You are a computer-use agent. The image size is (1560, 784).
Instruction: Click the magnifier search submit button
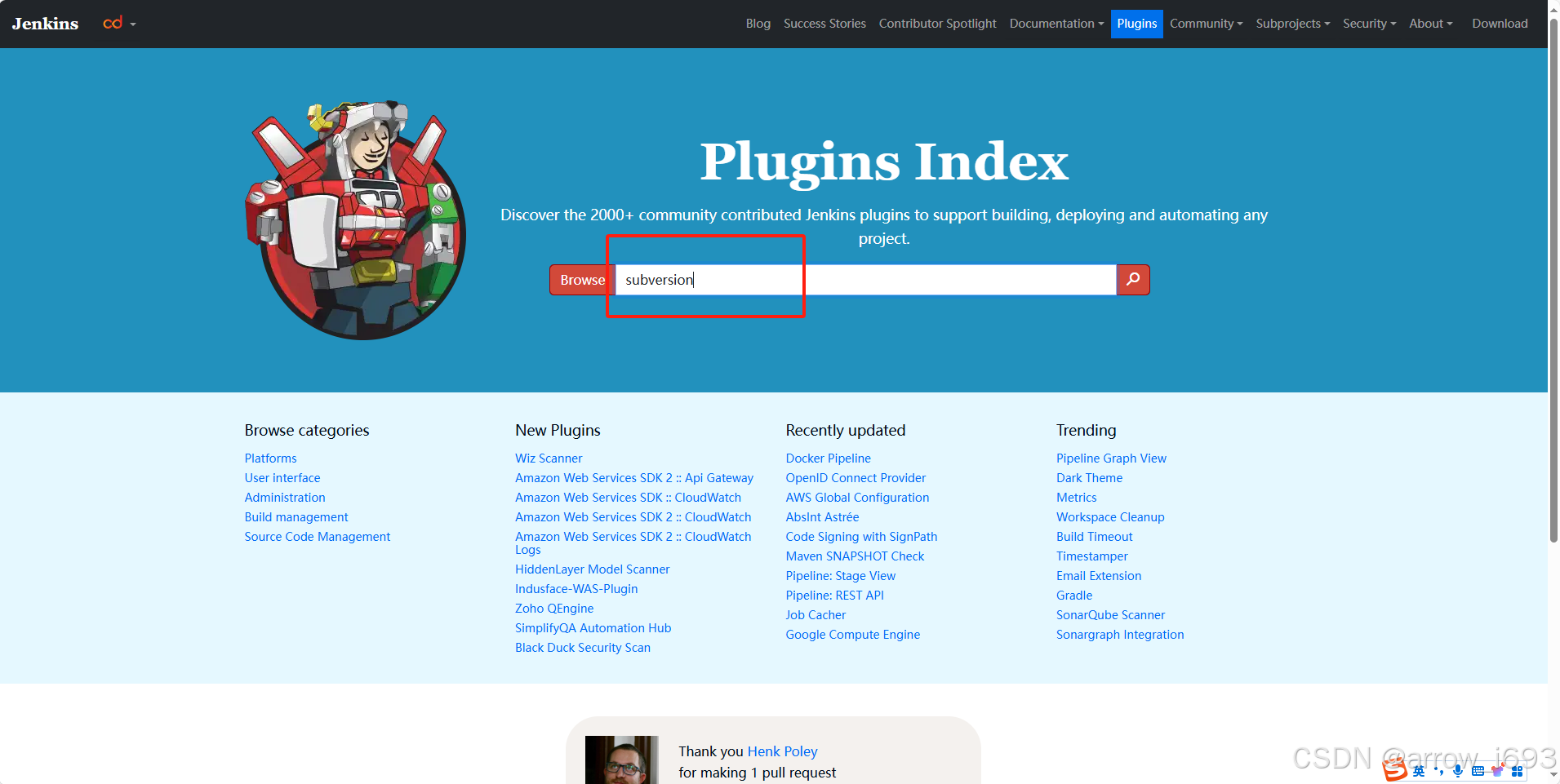(1133, 280)
